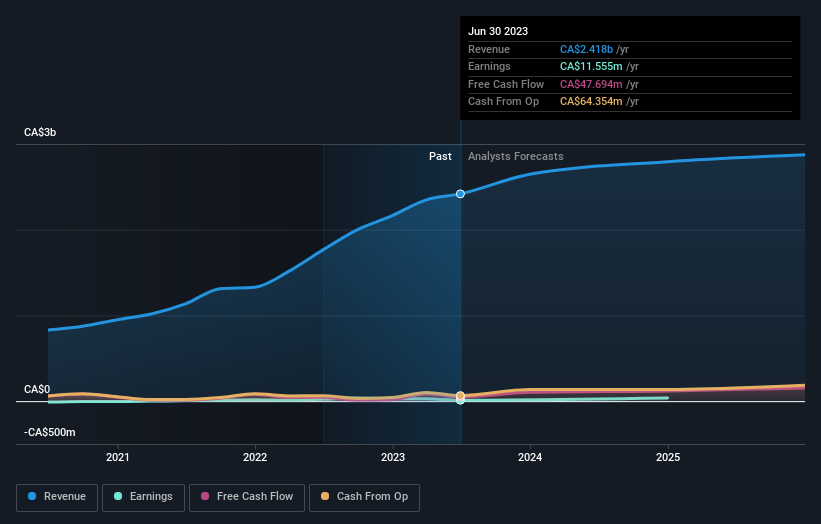
Task: Click the CA$47.694m free cash flow value
Action: point(591,84)
